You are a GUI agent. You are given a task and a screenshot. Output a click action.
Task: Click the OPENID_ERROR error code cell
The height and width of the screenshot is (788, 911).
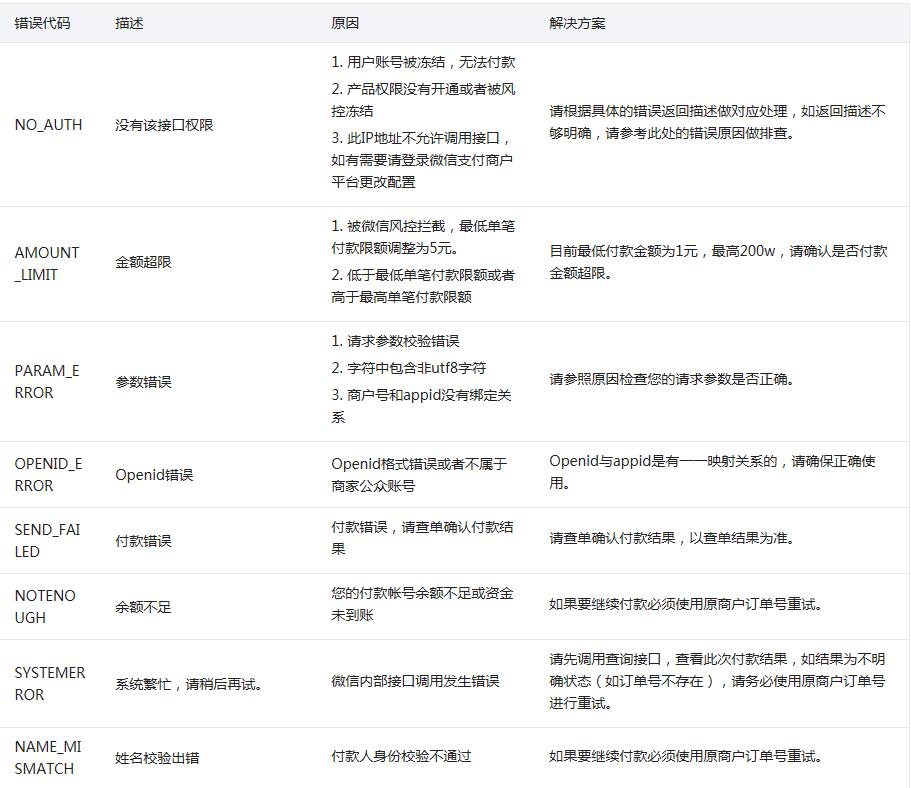coord(48,474)
